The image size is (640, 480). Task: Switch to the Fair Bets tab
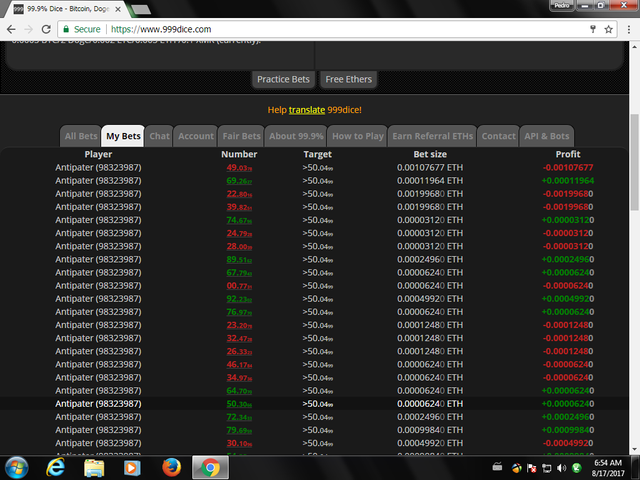(241, 136)
